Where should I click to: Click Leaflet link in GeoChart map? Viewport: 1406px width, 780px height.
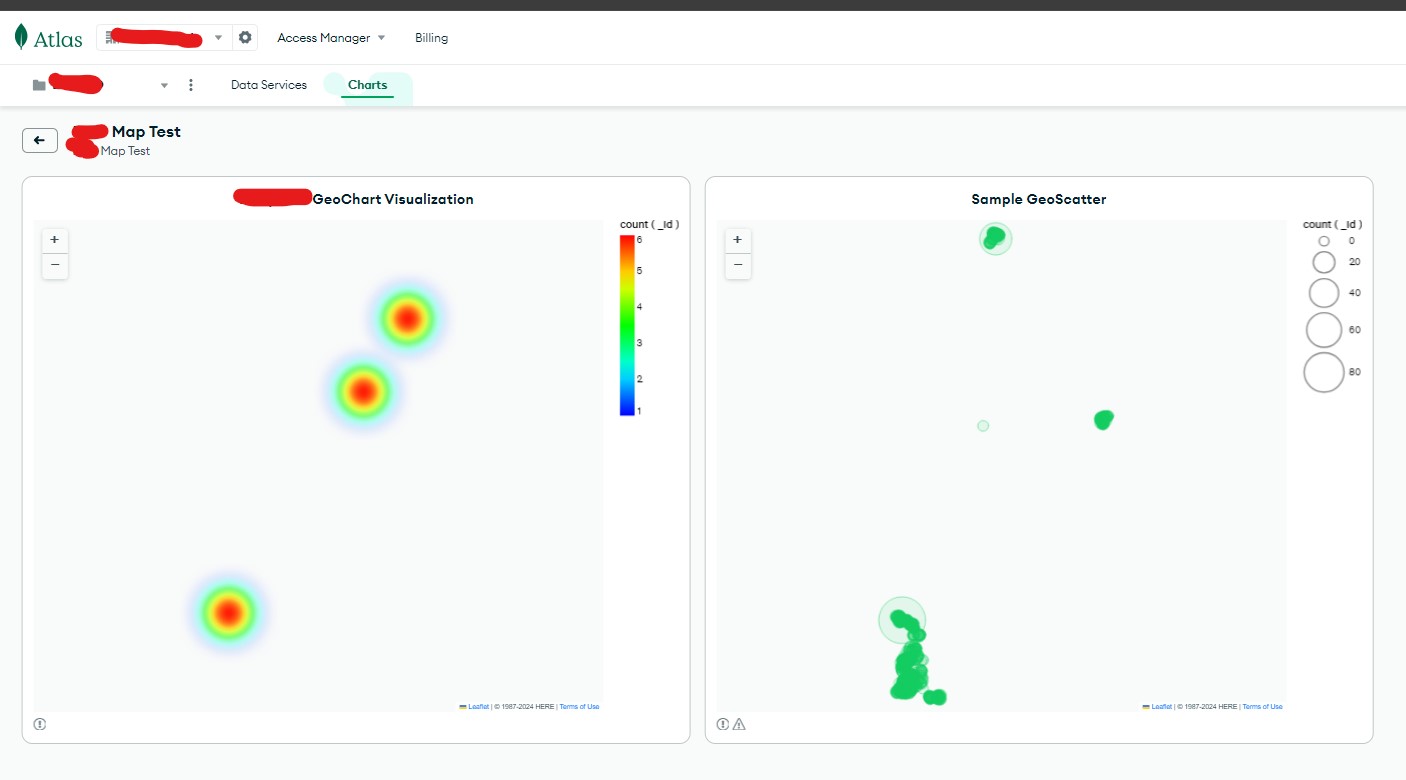click(478, 707)
